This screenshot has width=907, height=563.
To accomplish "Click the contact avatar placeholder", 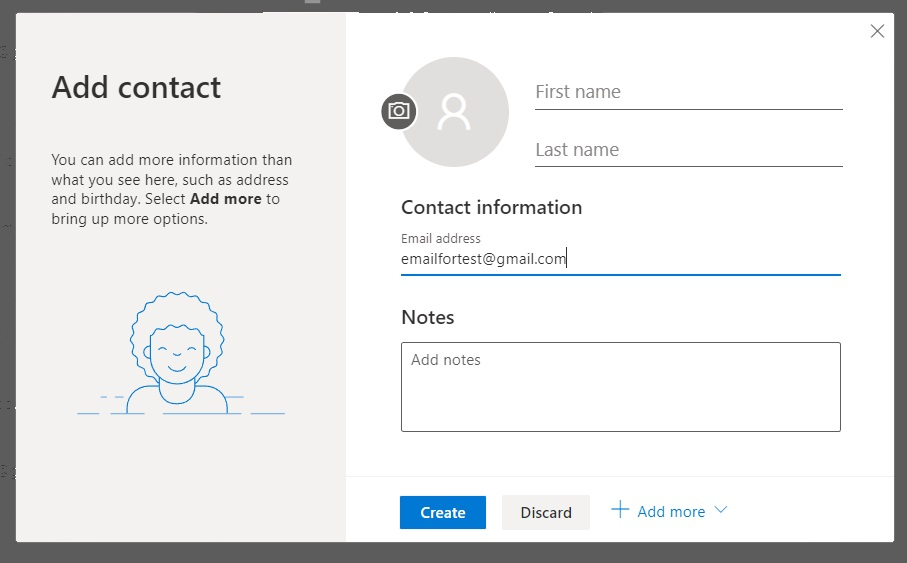I will pyautogui.click(x=455, y=112).
